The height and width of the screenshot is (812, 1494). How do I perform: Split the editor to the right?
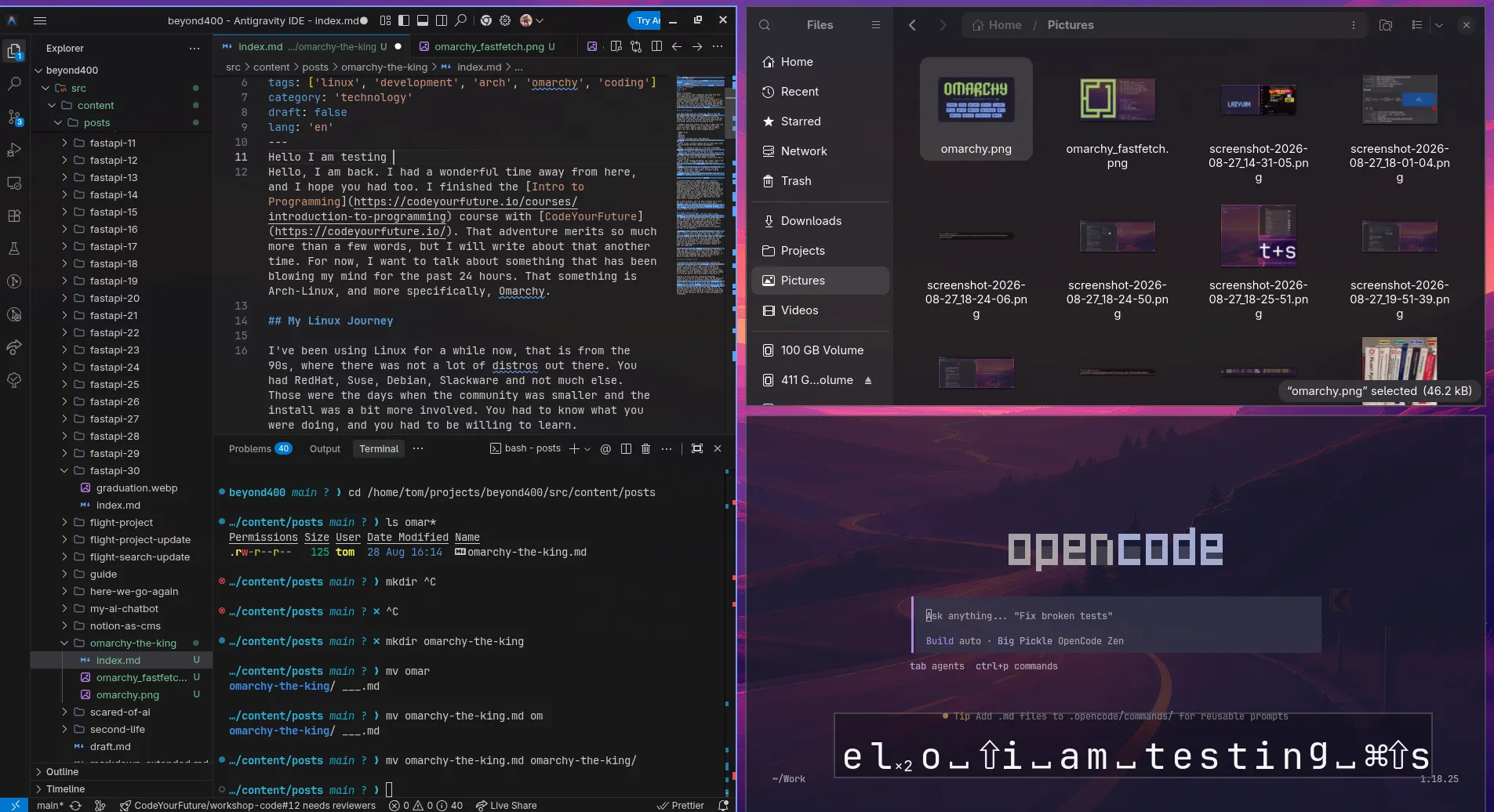[656, 46]
